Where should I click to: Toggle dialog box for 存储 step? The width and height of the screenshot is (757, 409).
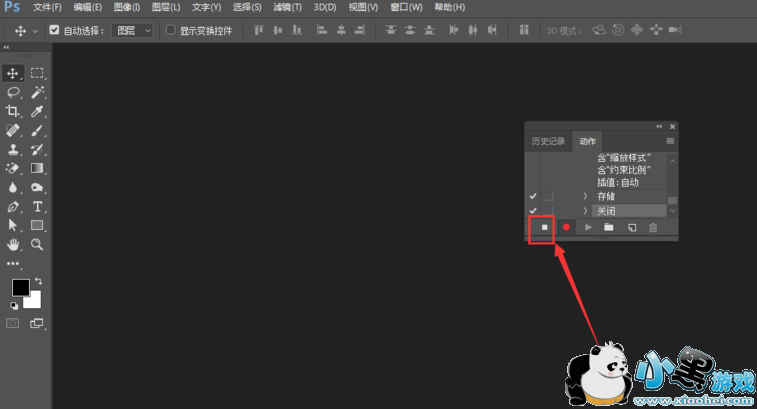point(548,196)
